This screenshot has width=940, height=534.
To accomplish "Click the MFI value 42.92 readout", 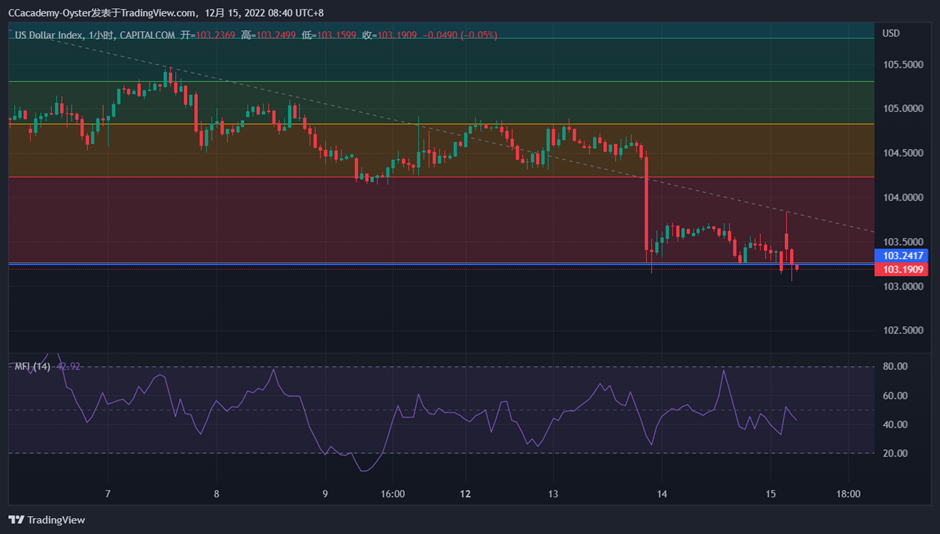I will pos(69,366).
